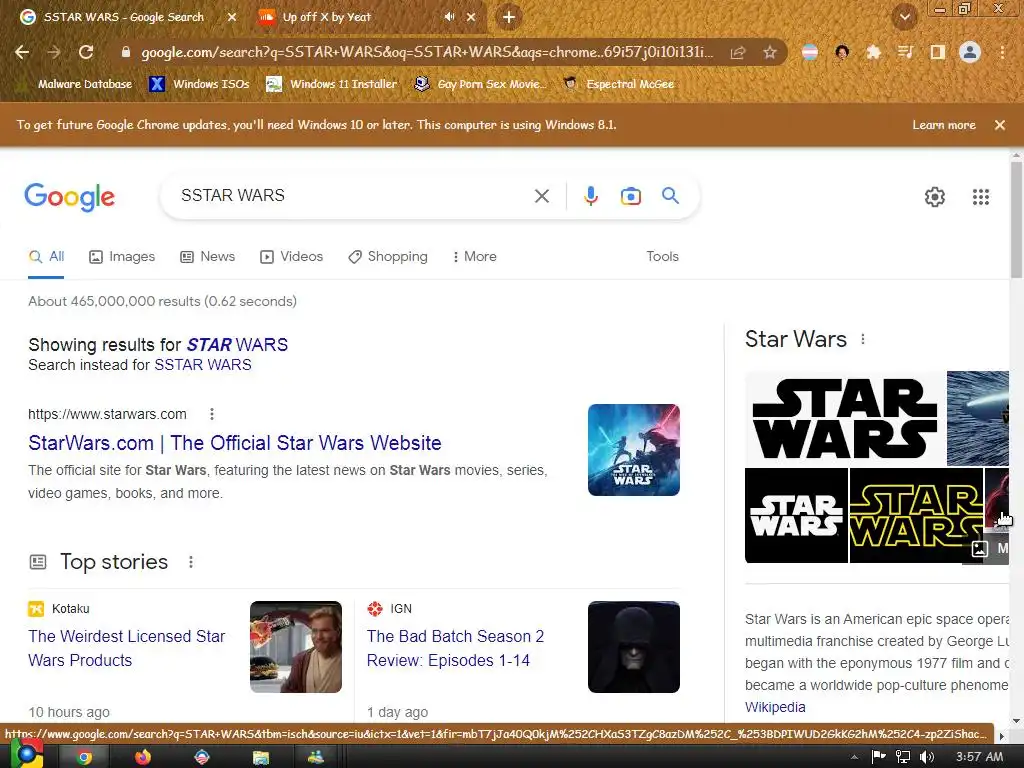Search instead for SSTAR WARS
This screenshot has height=768, width=1024.
(x=202, y=365)
